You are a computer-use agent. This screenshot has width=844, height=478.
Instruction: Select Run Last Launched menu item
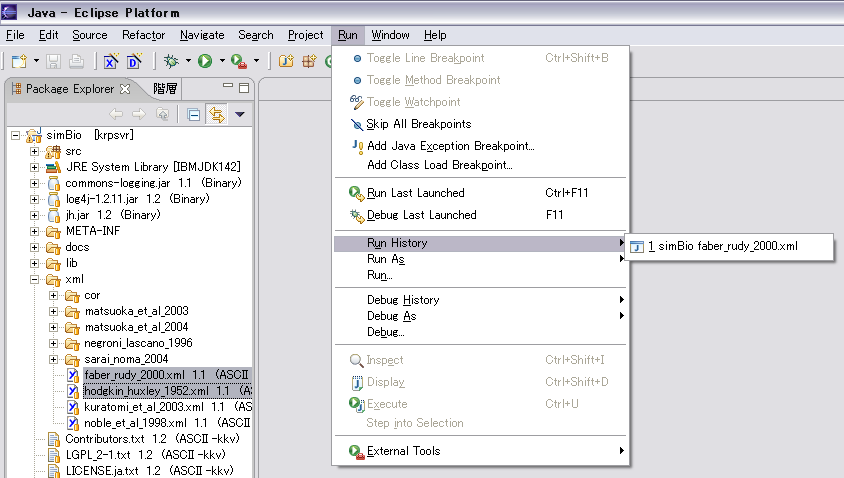(415, 193)
